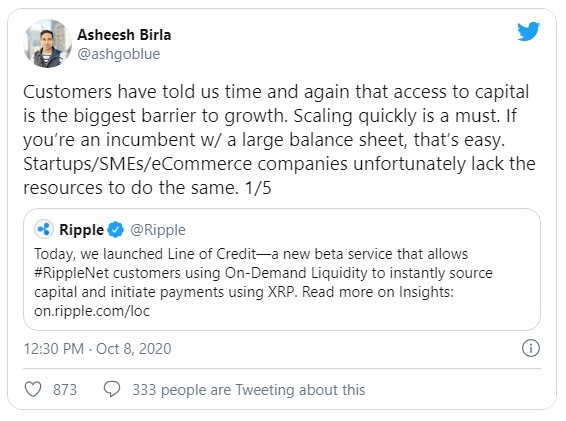566x421 pixels.
Task: Click the reply speech bubble icon
Action: coord(112,389)
